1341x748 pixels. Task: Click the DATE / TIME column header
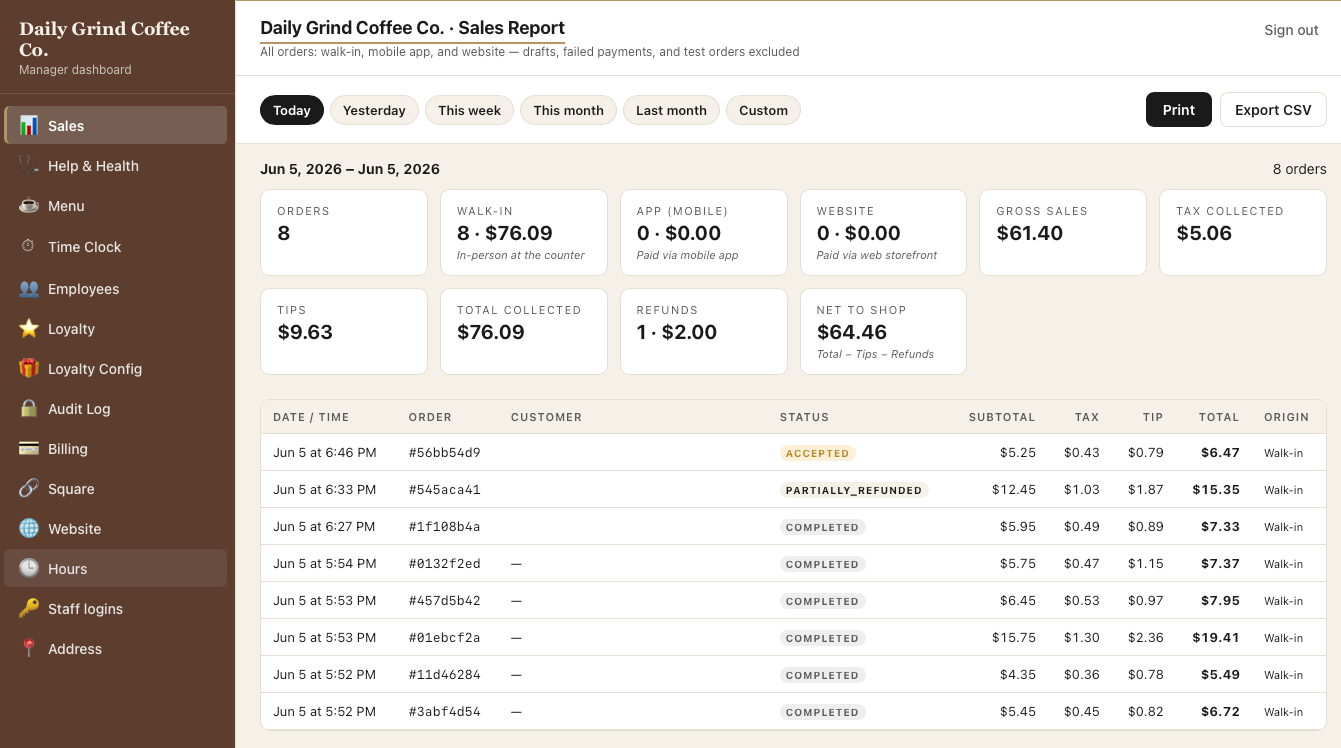311,417
